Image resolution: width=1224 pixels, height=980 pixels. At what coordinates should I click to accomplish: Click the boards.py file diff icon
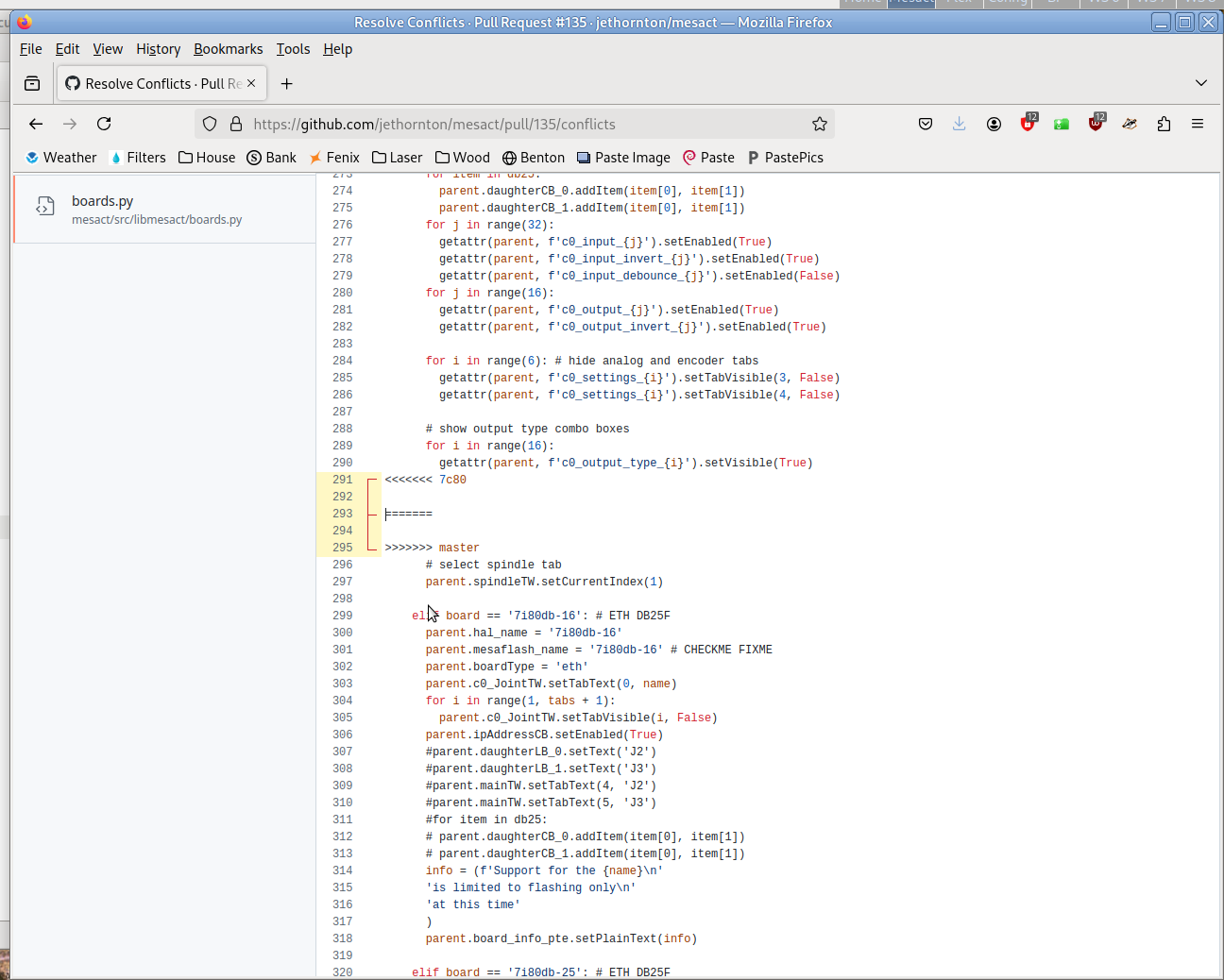(x=45, y=206)
